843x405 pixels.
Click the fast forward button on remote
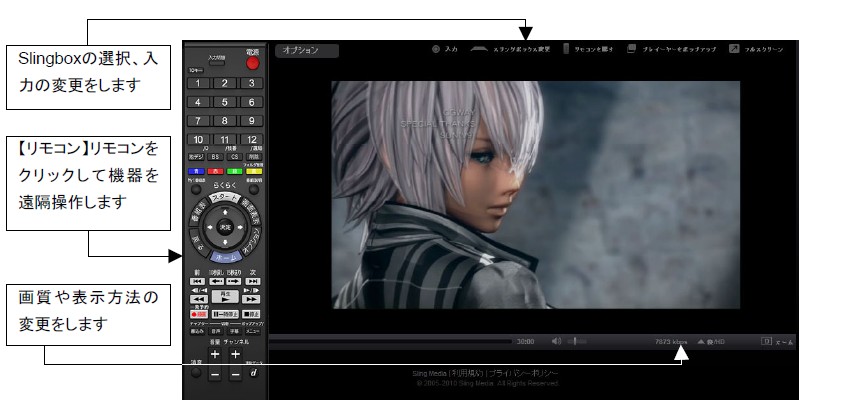(252, 299)
